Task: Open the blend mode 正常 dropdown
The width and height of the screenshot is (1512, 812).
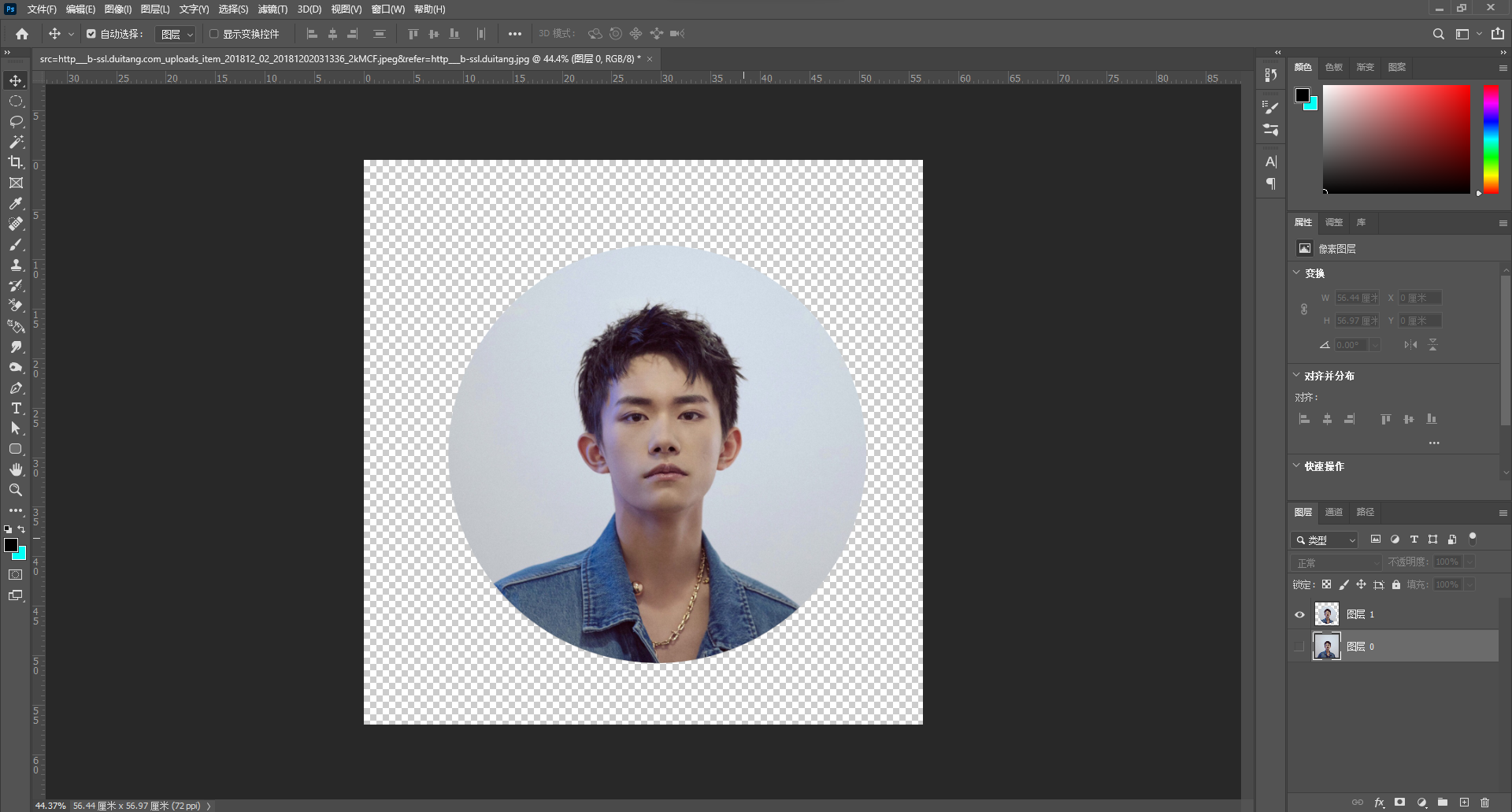Action: pos(1336,562)
